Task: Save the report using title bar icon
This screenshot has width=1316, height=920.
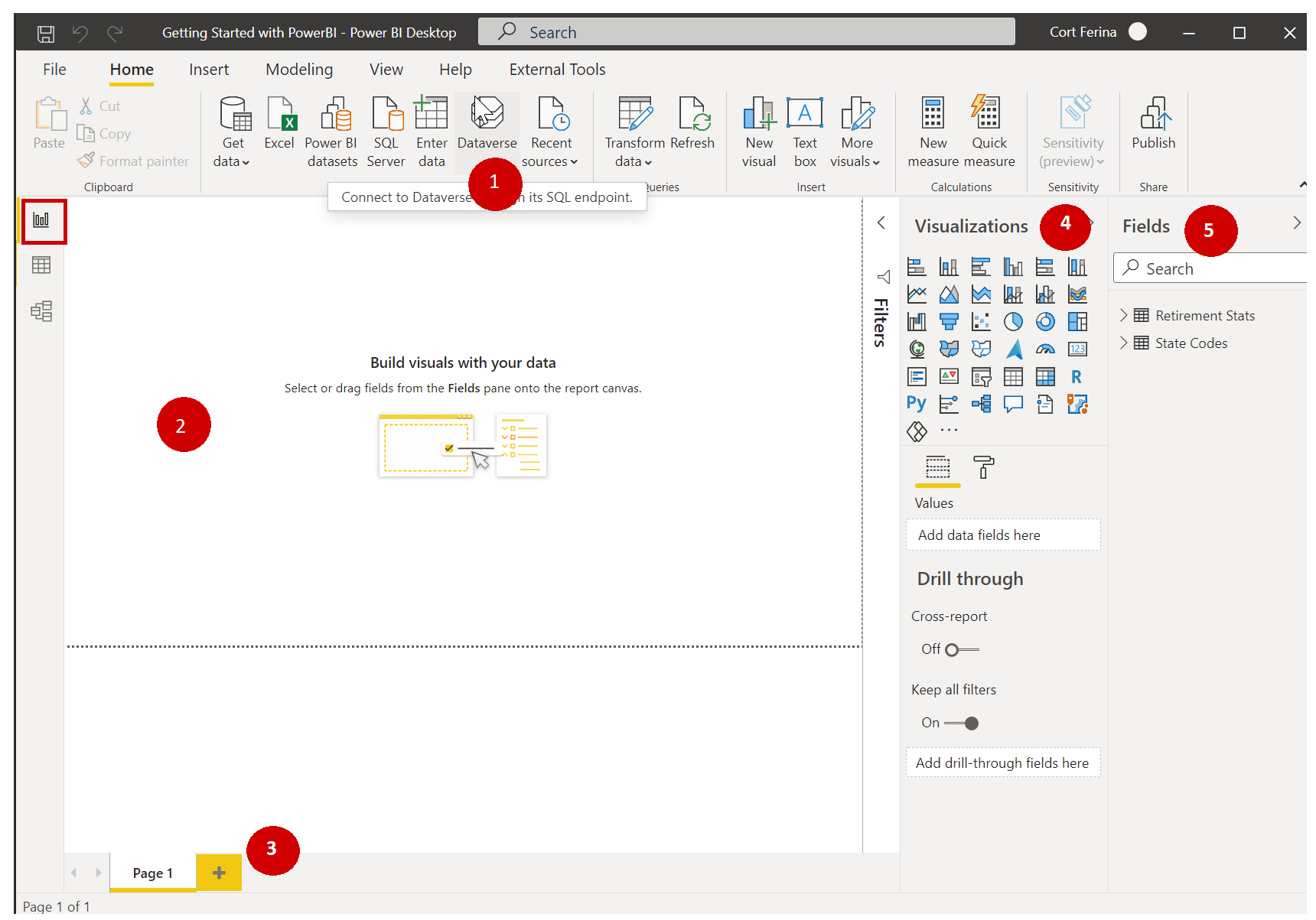Action: pos(46,33)
